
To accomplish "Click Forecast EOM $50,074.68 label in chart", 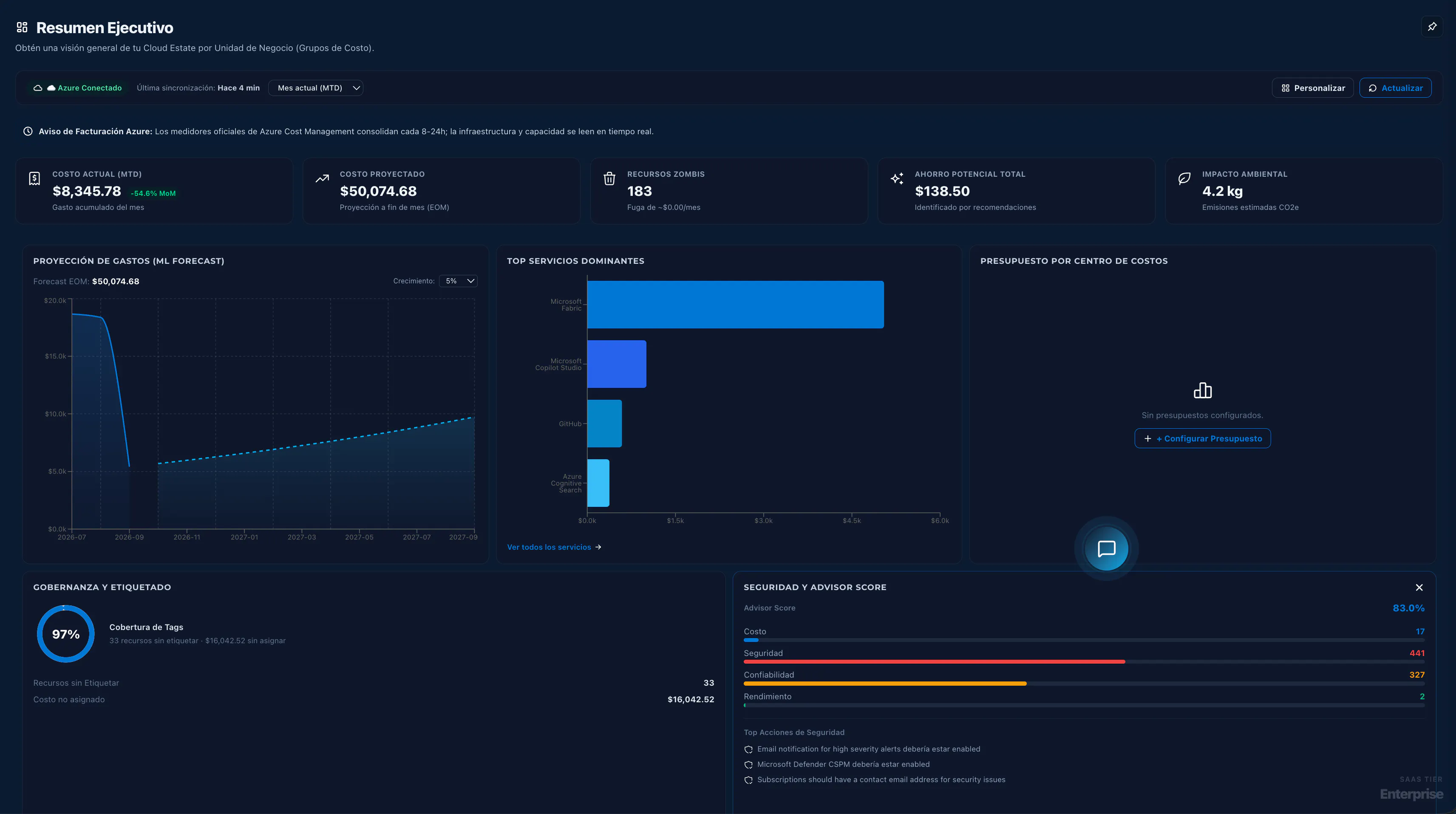I will point(86,281).
